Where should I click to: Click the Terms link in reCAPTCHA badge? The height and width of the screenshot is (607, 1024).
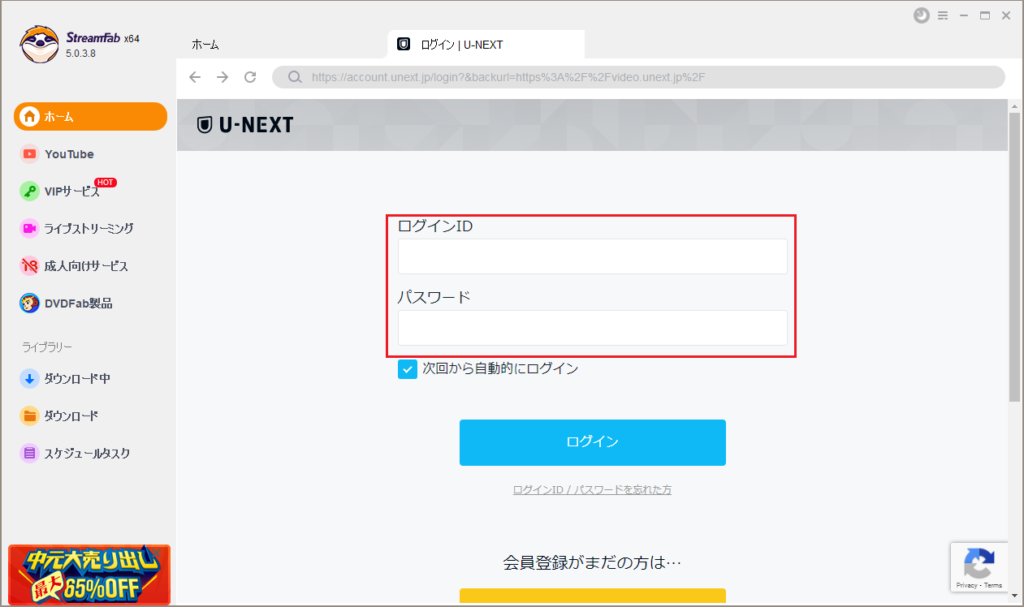(x=993, y=585)
